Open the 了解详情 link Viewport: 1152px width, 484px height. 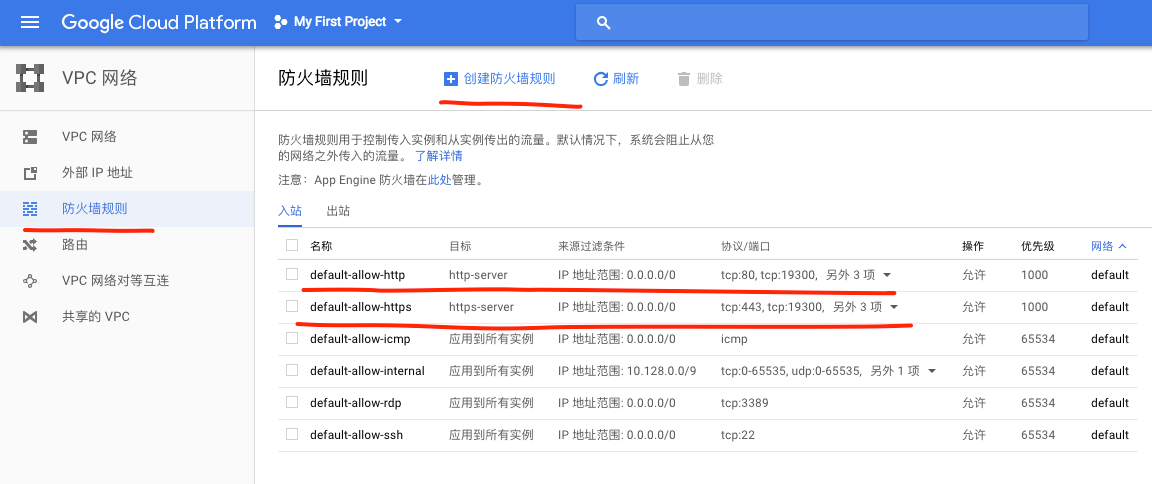pos(439,156)
